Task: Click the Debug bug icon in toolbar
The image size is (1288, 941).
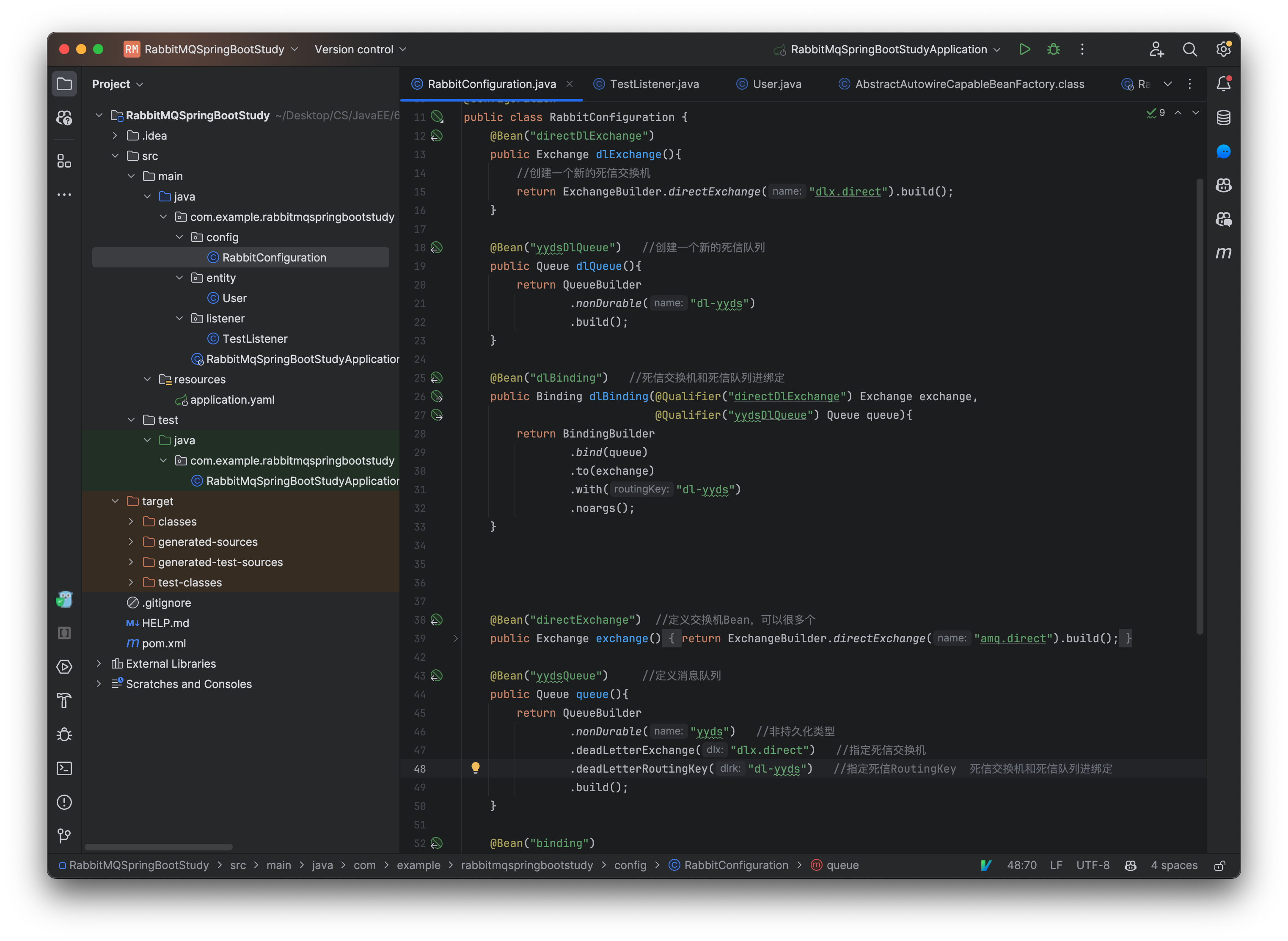Action: click(x=1053, y=50)
